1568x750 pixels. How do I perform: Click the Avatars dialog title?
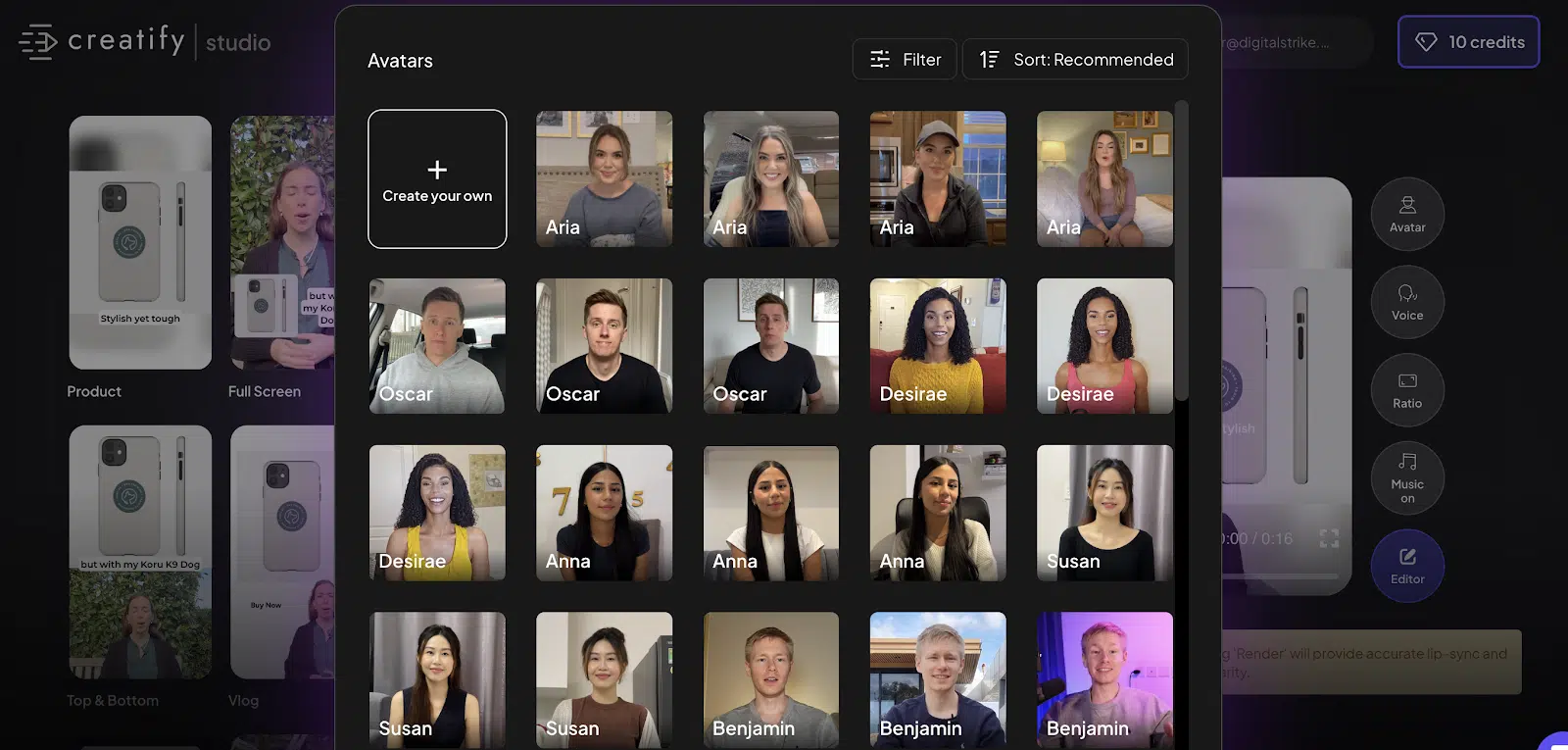tap(400, 61)
